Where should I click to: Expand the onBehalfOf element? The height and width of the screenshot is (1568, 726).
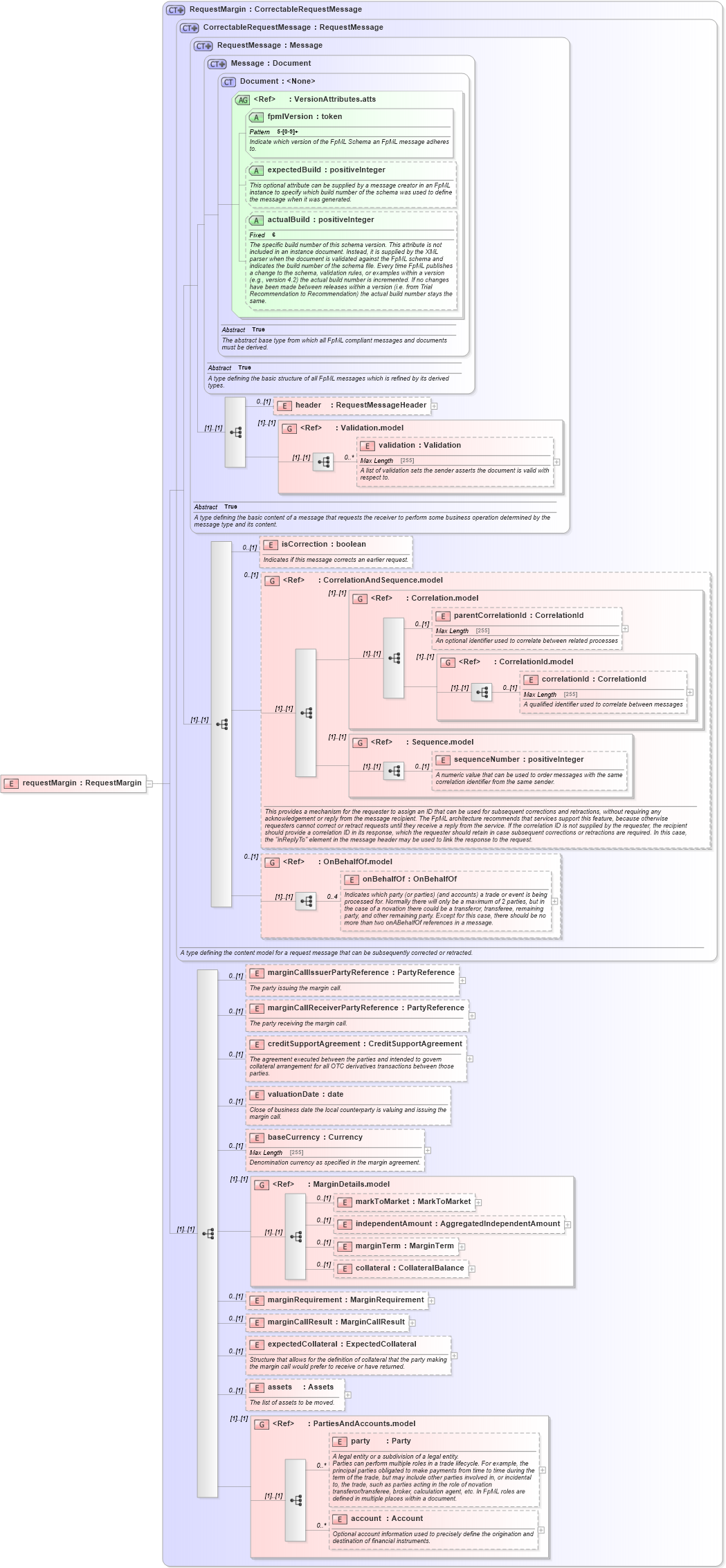pos(554,901)
